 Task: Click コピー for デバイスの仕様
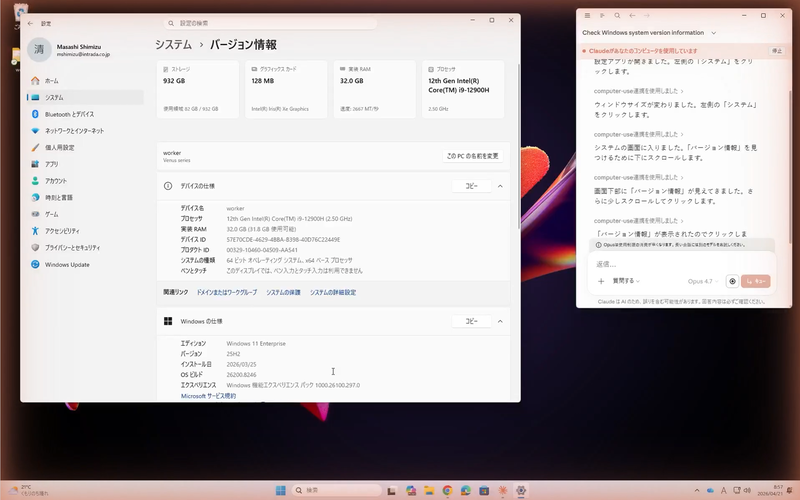pos(471,186)
